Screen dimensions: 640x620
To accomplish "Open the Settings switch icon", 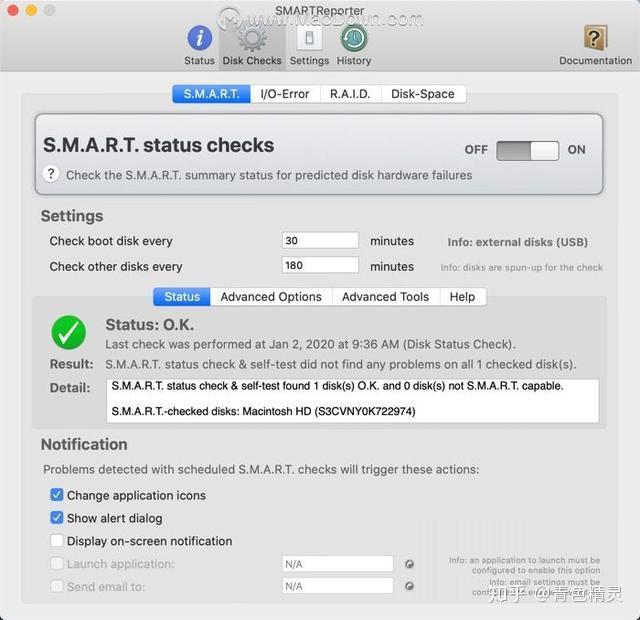I will tap(309, 38).
